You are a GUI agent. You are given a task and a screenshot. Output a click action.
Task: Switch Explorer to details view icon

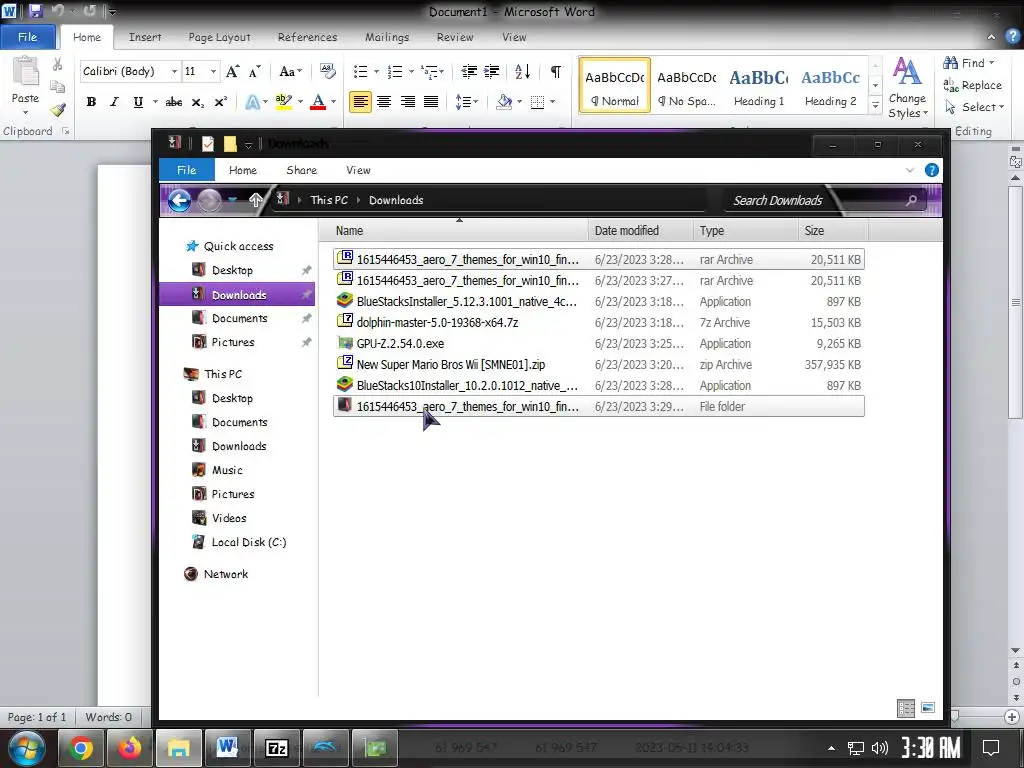(906, 708)
